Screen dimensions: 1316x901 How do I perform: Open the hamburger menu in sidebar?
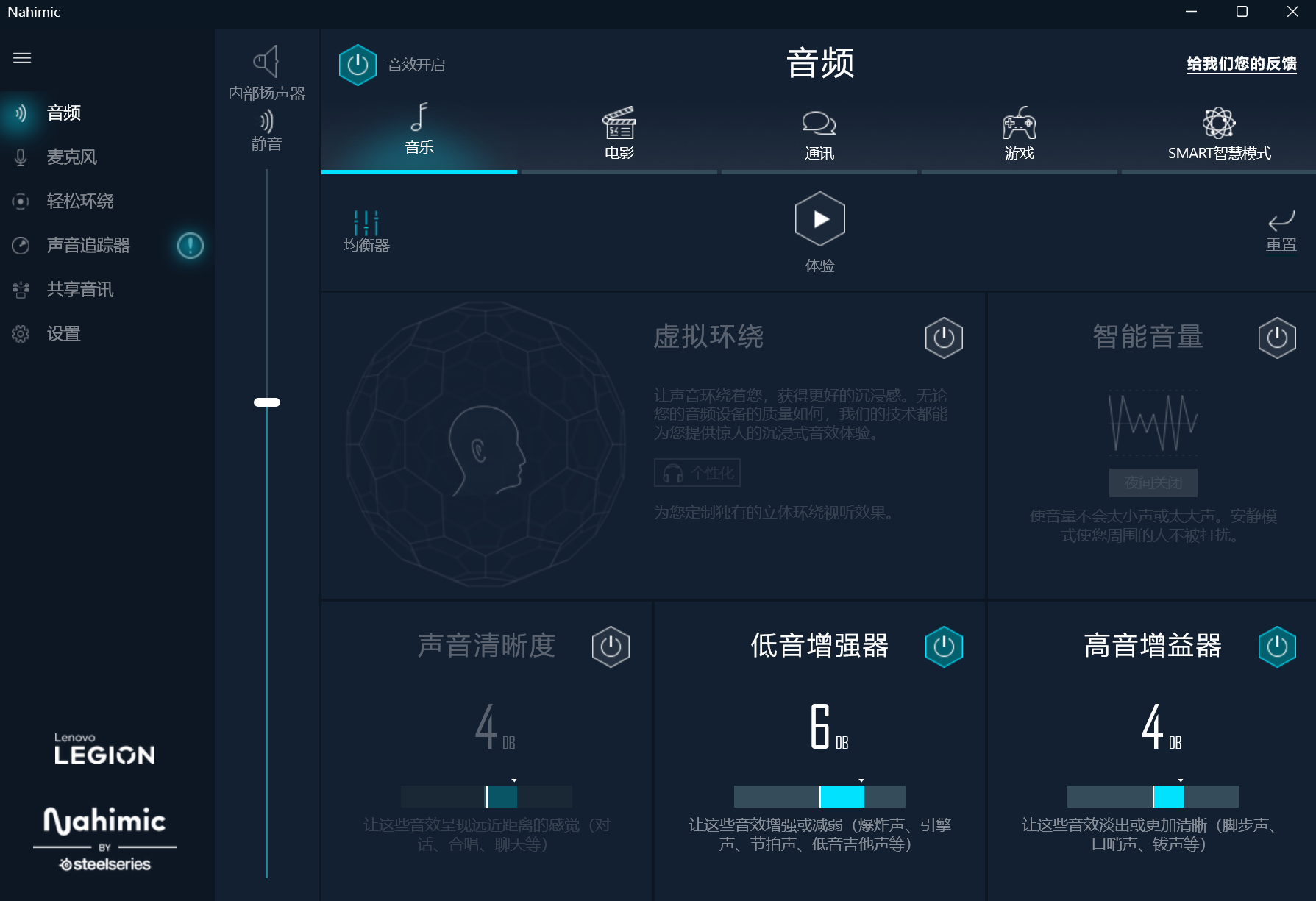click(x=22, y=58)
